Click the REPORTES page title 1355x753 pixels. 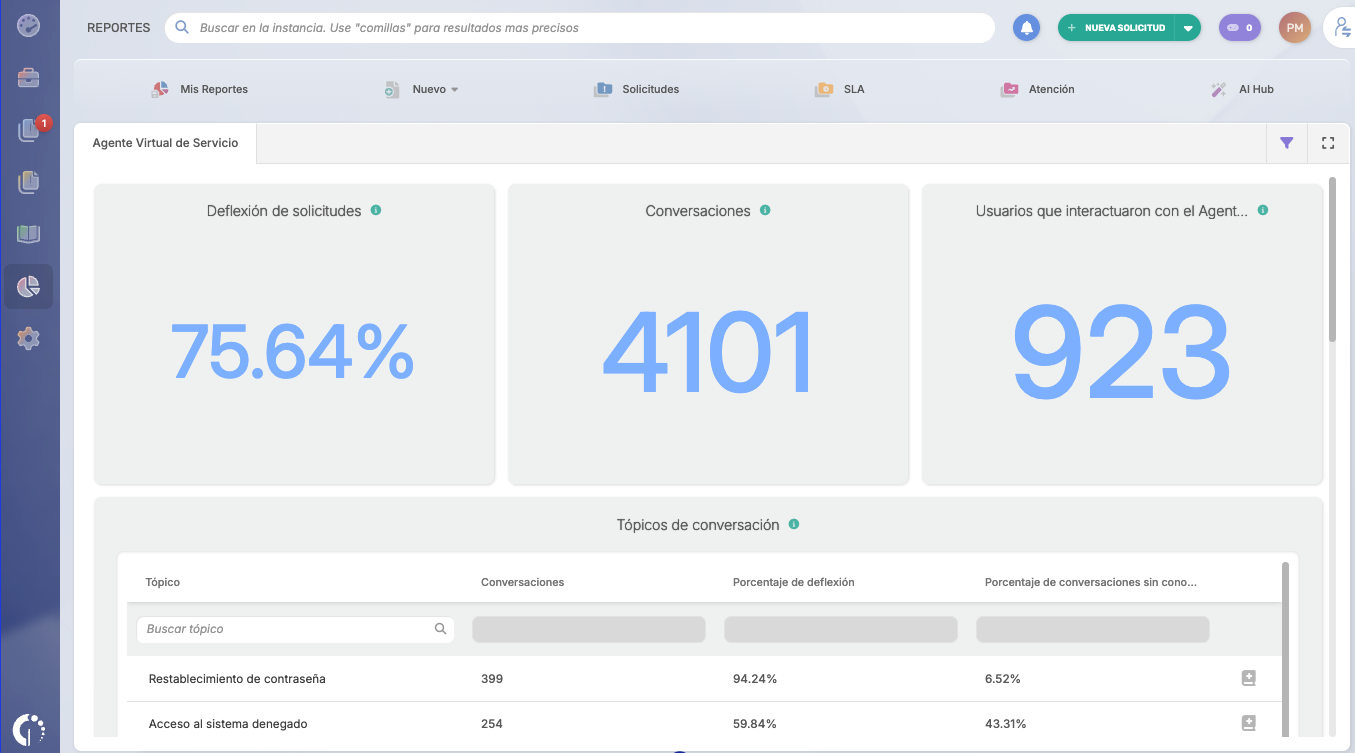(x=119, y=28)
